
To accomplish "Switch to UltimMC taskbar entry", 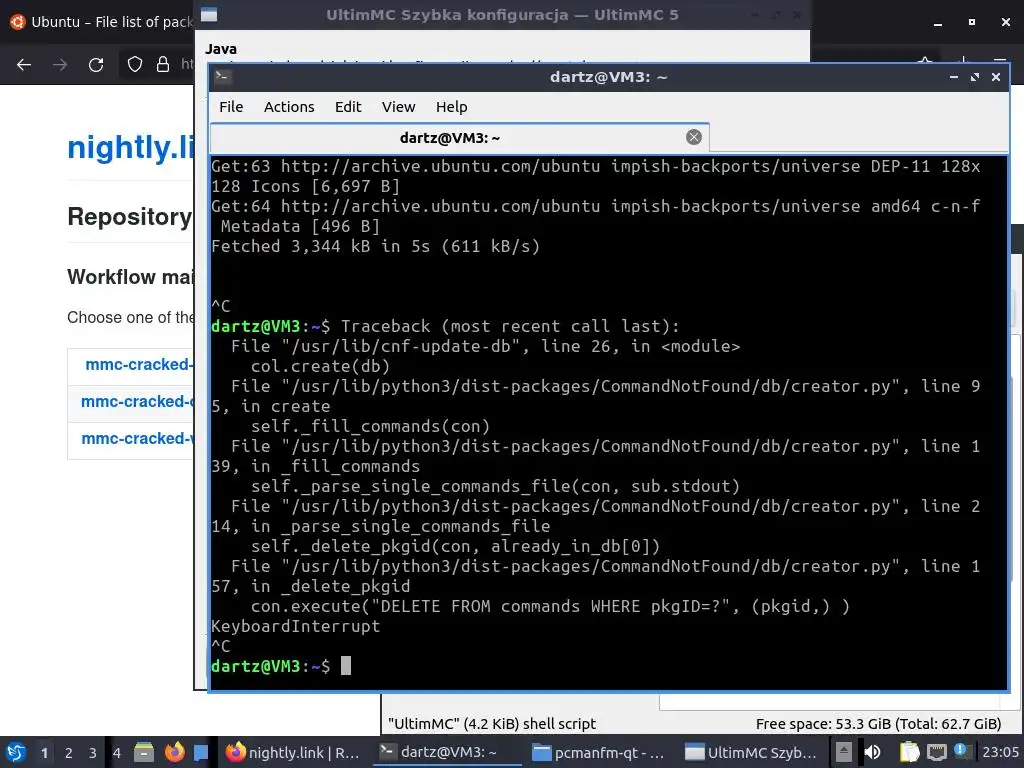I will (x=752, y=752).
